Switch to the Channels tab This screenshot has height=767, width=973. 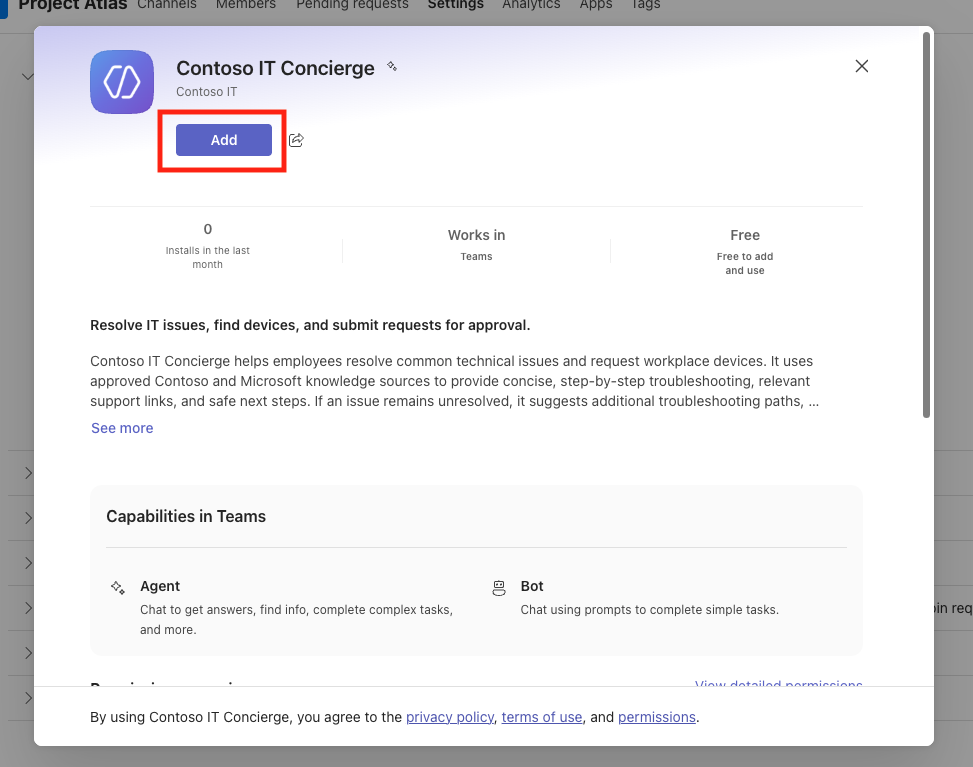167,4
